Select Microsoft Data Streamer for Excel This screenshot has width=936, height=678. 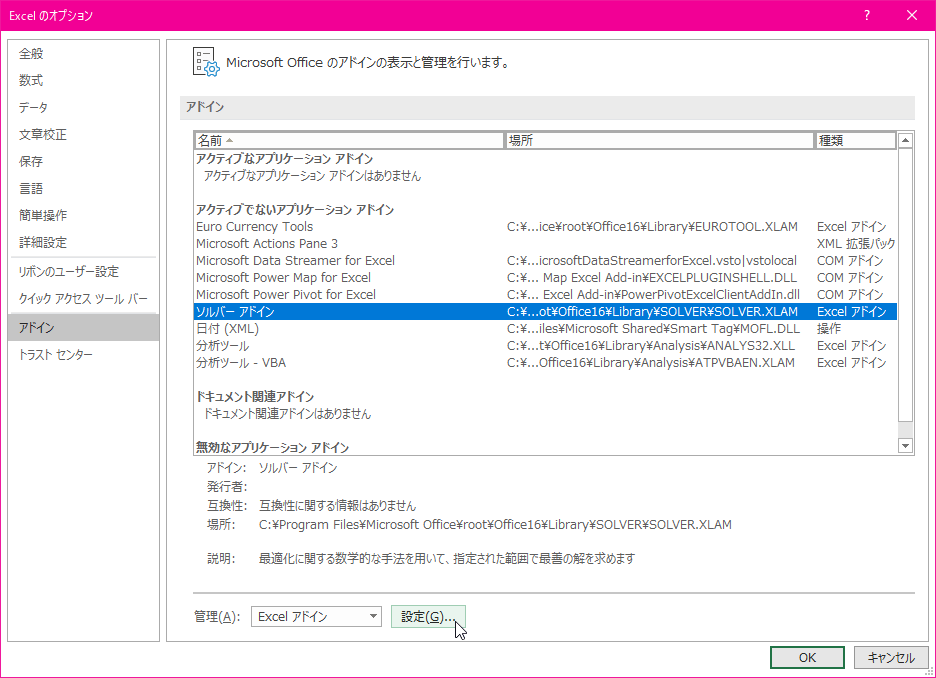(545, 261)
